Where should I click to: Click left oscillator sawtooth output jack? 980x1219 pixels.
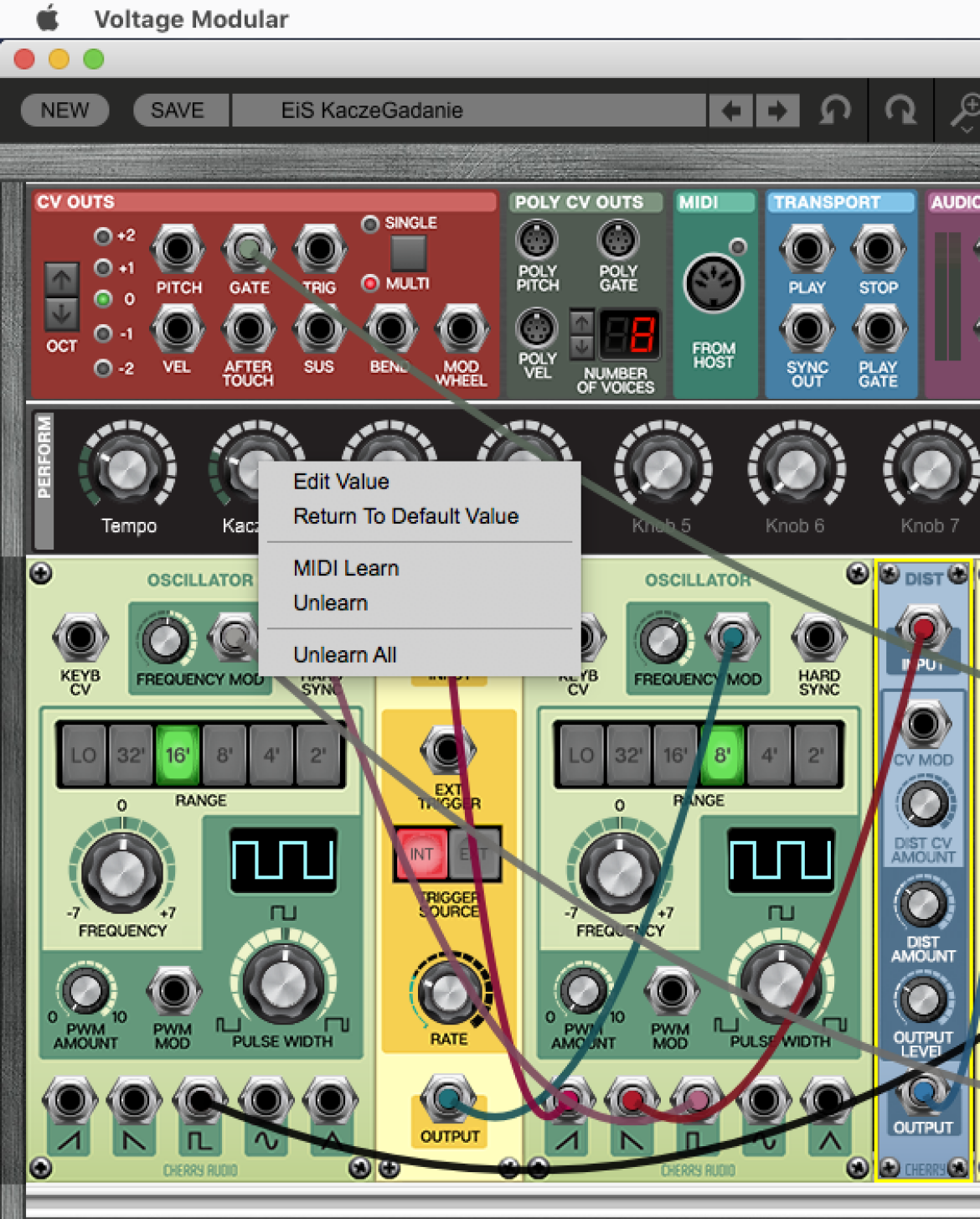[70, 1100]
